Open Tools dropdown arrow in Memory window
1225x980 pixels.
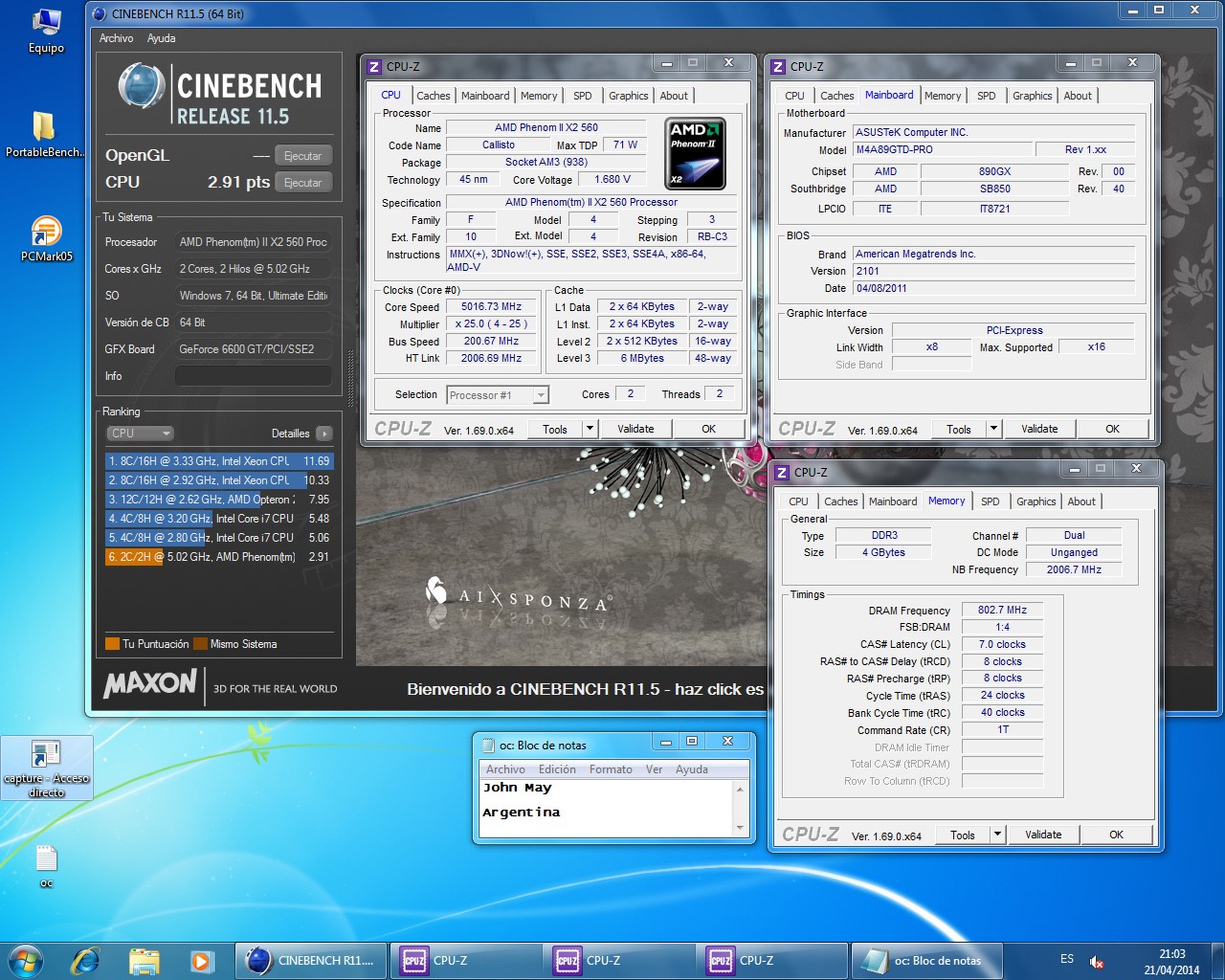point(997,835)
